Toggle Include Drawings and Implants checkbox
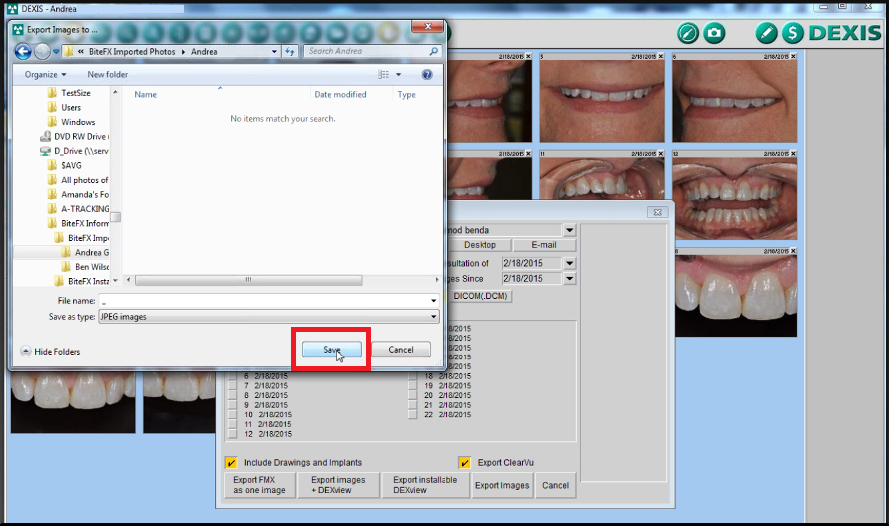The image size is (889, 526). (x=231, y=463)
